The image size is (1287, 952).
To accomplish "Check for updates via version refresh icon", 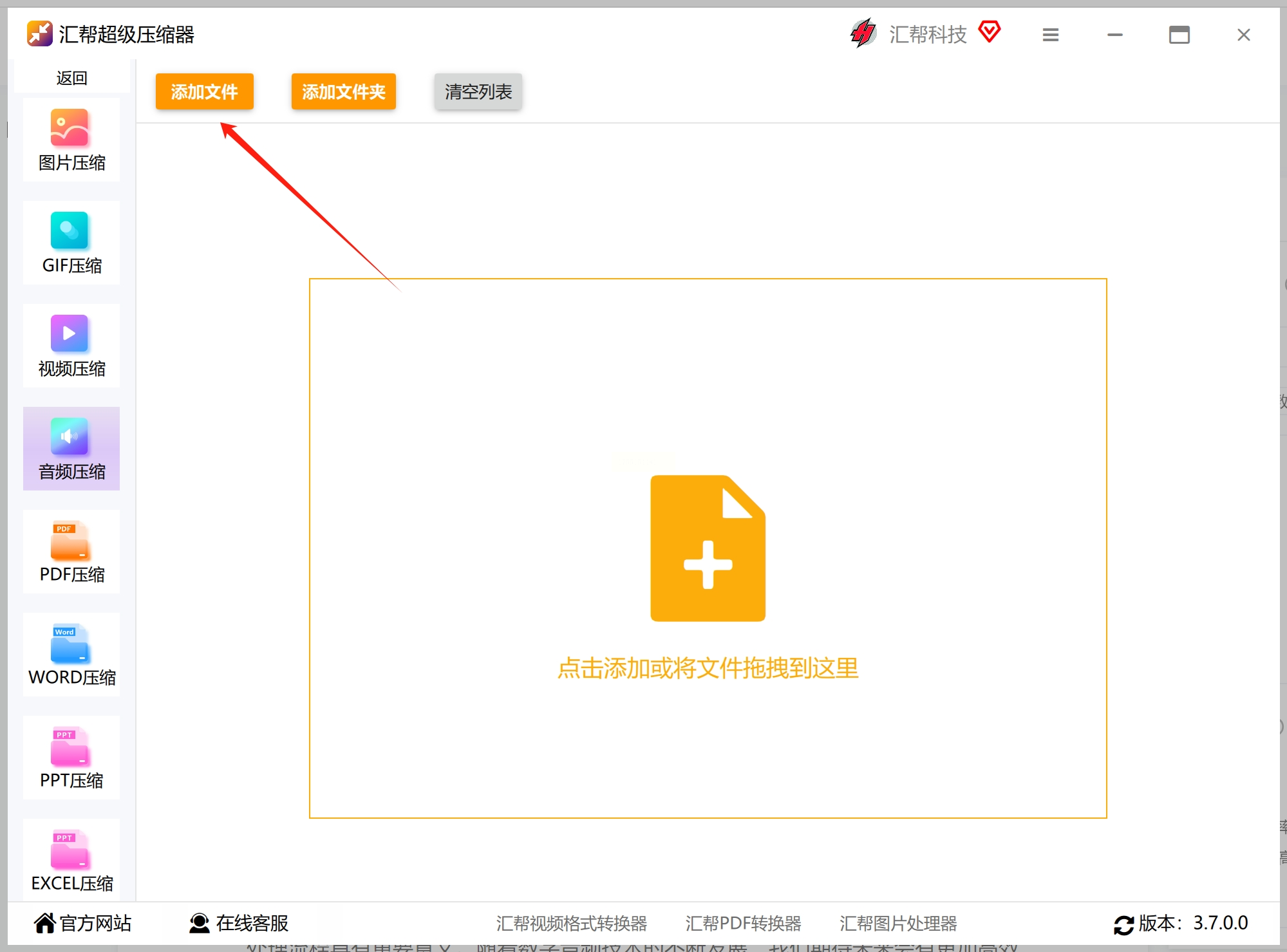I will (1124, 925).
